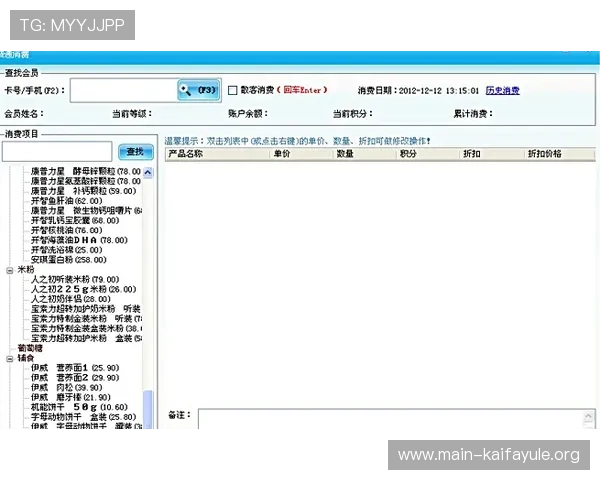The image size is (600, 480).
Task: Focus the 消费项目 search box
Action: 57,152
